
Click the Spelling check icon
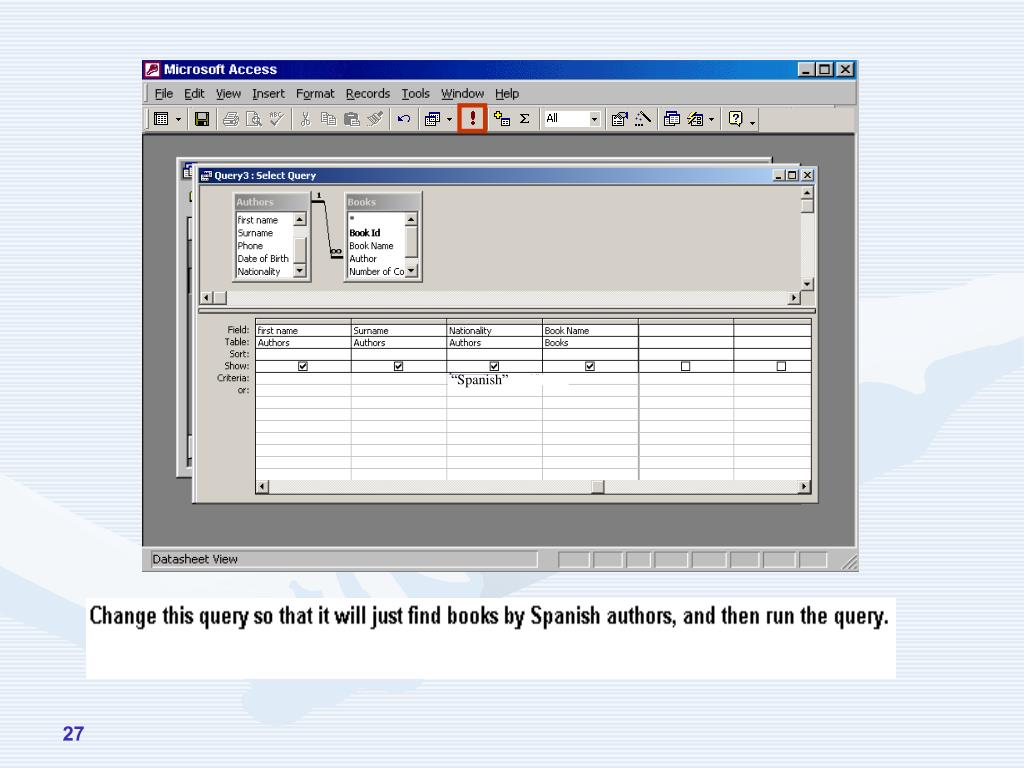tap(276, 119)
